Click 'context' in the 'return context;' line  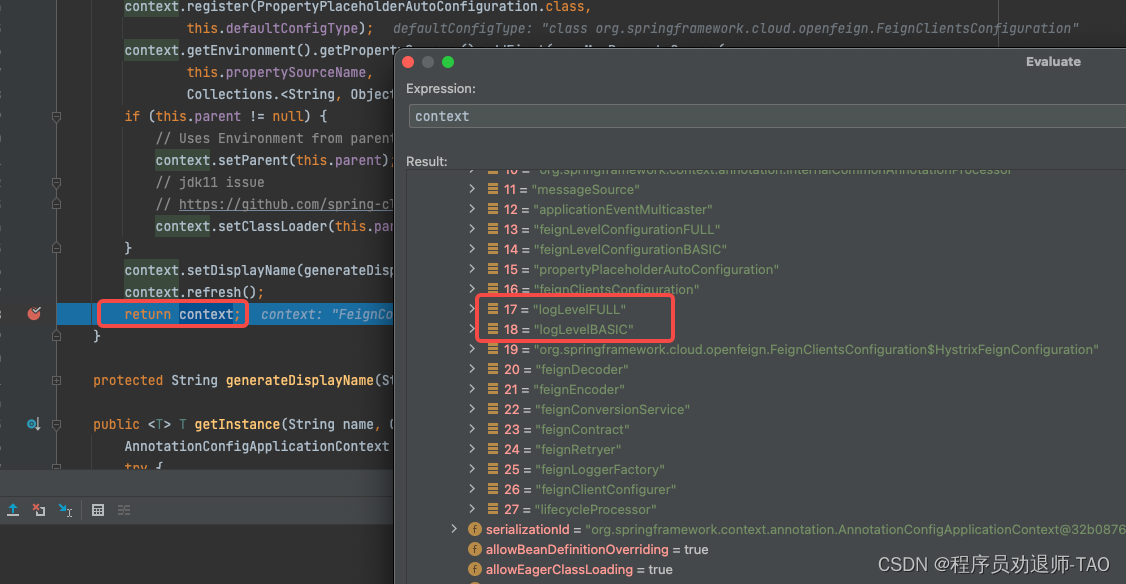pos(206,314)
